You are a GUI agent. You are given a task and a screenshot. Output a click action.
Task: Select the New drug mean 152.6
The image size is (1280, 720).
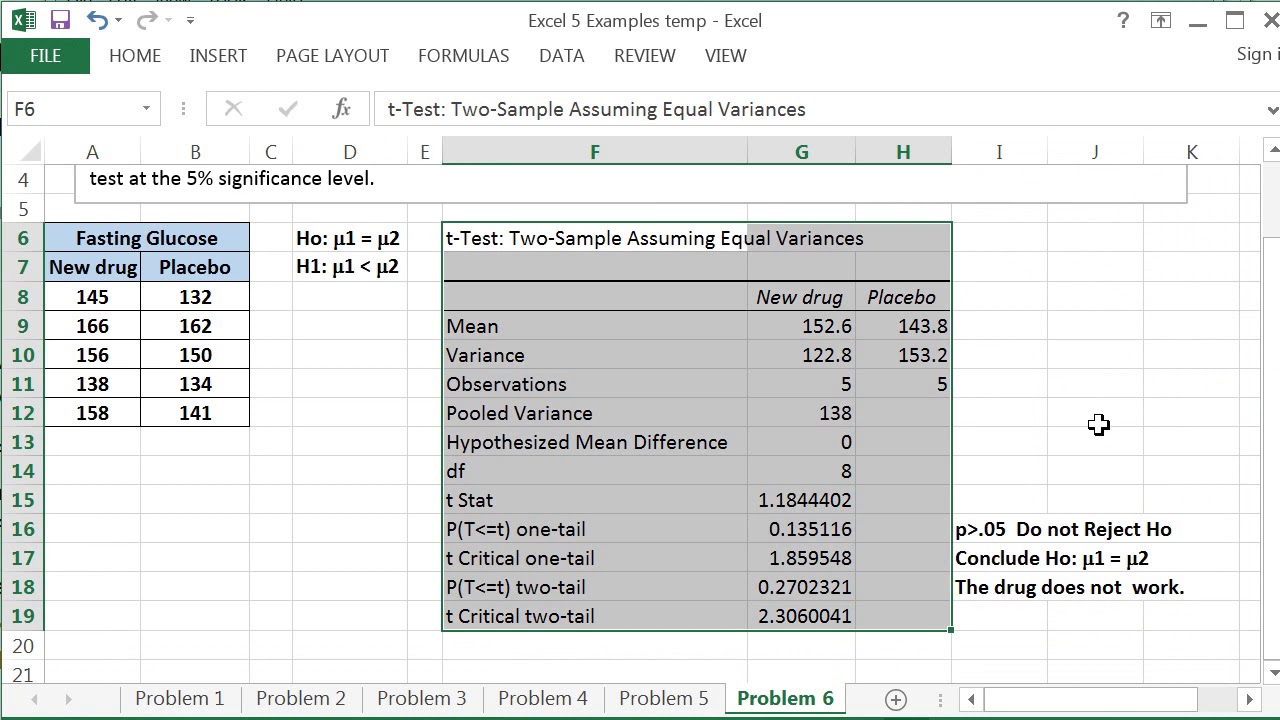[802, 326]
